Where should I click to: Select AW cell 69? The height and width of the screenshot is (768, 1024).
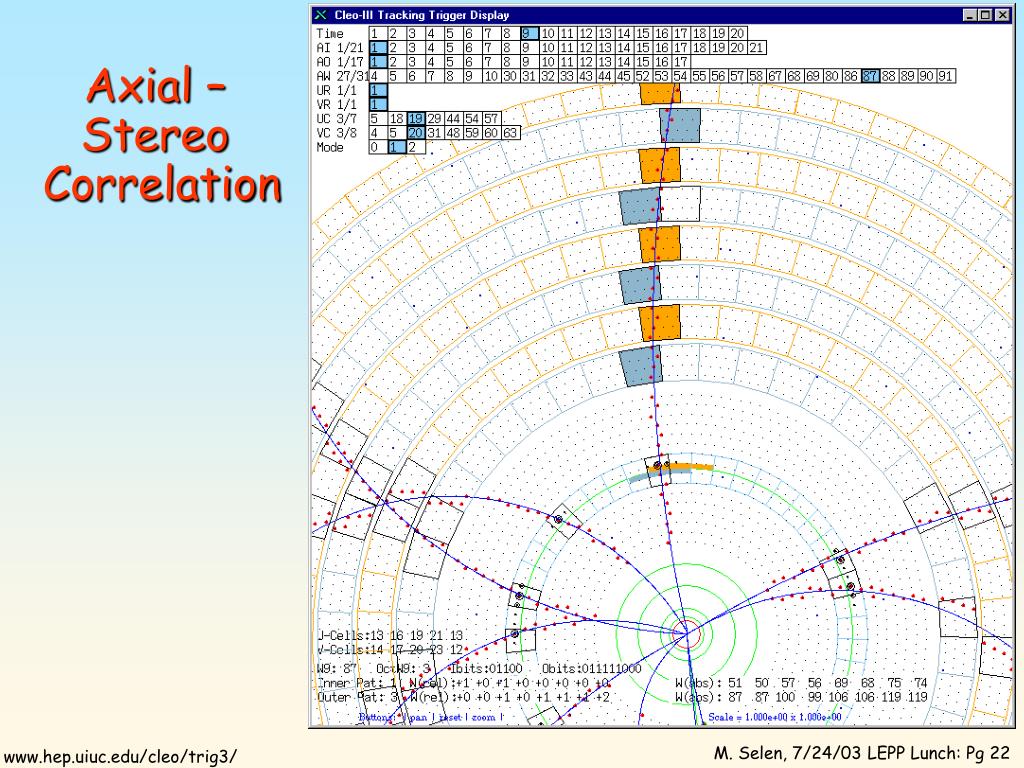pos(813,76)
